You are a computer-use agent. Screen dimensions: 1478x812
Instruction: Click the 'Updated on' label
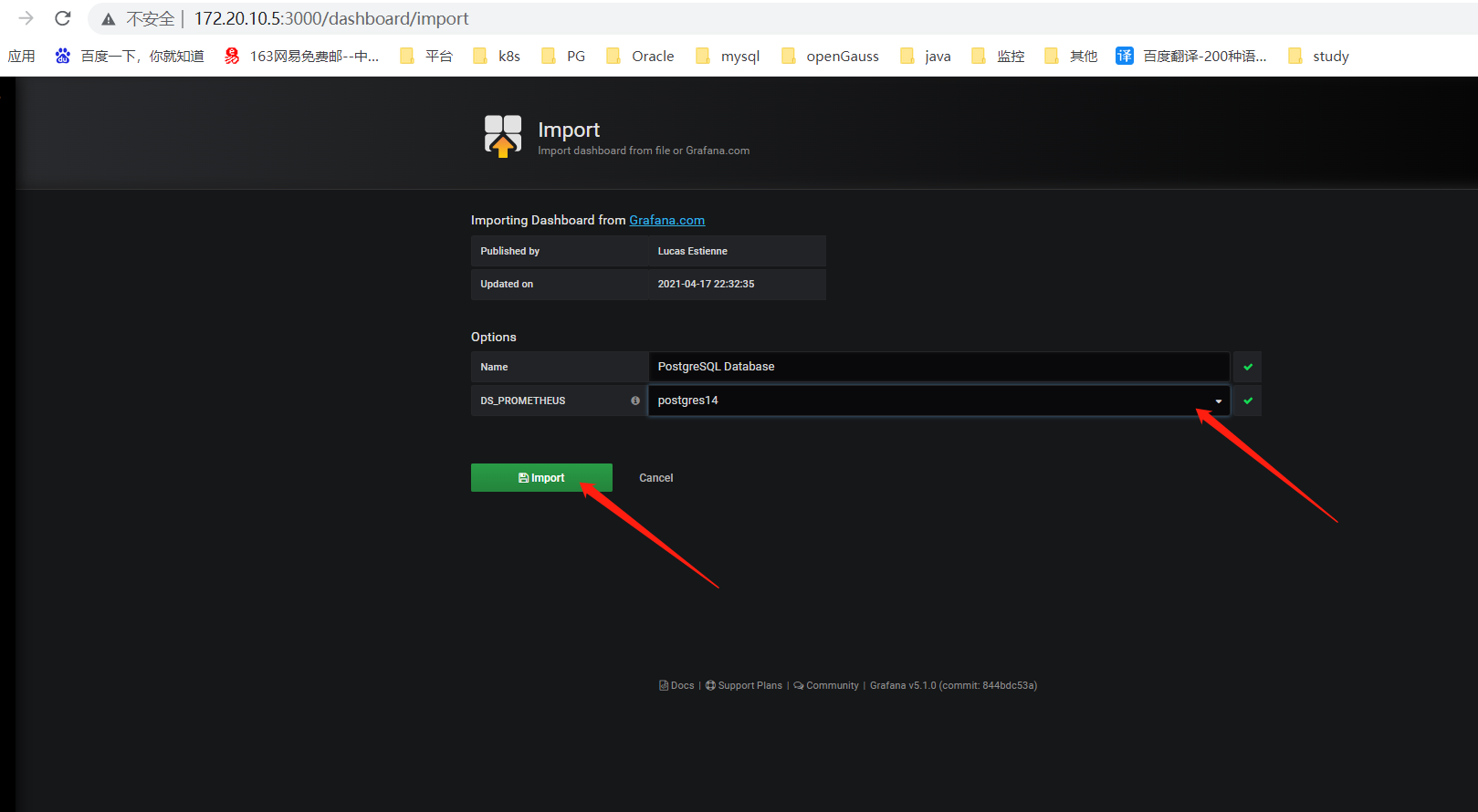coord(507,284)
